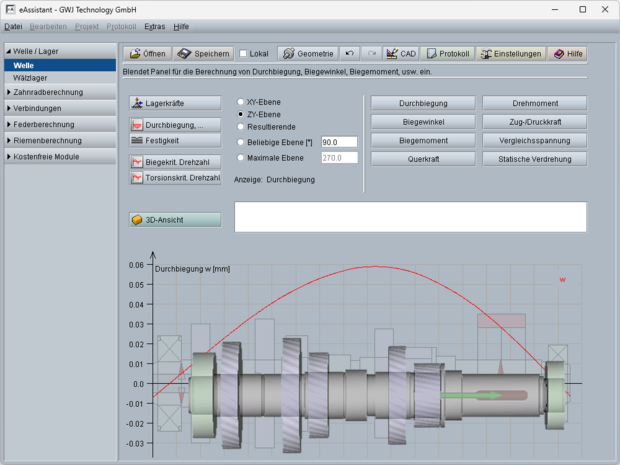Open the CAD export button
Viewport: 620px width, 465px height.
coord(401,54)
